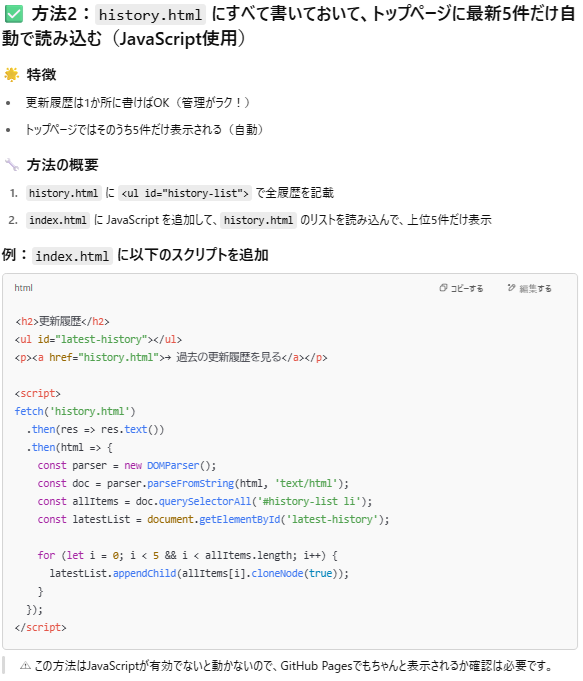Click the green checkmark emoji beside 方法2
Image resolution: width=583 pixels, height=681 pixels.
click(13, 14)
